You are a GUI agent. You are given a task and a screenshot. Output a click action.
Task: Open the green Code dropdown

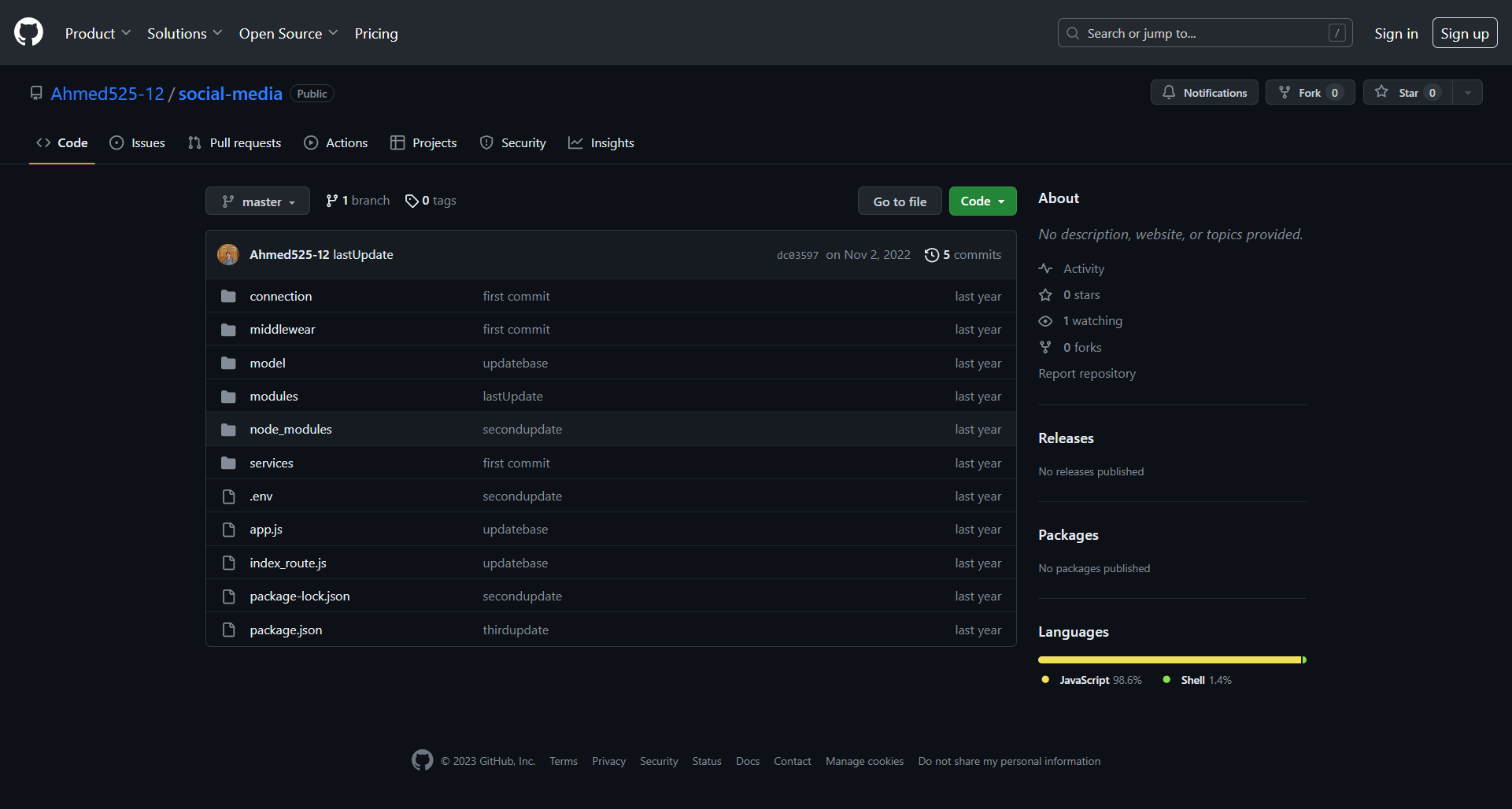(x=982, y=201)
